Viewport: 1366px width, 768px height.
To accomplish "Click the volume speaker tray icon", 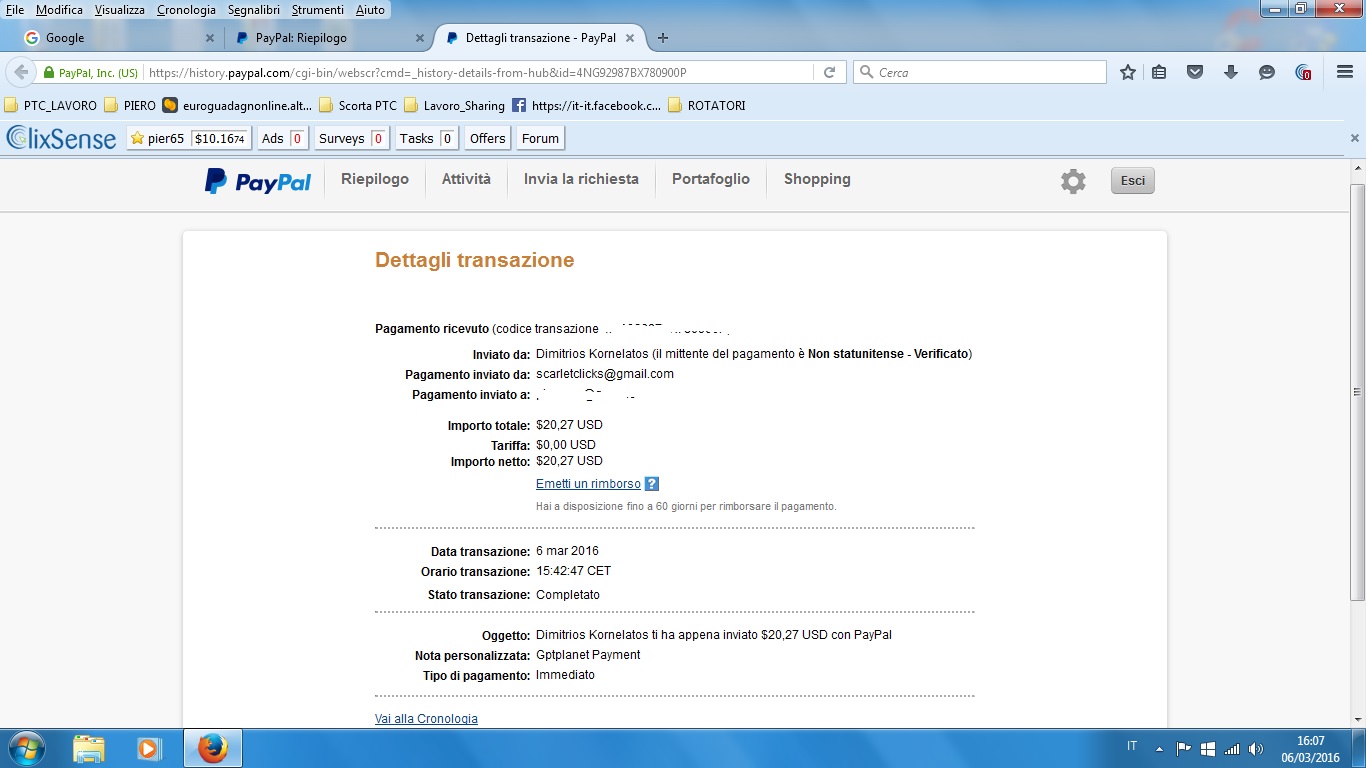I will coord(1256,748).
